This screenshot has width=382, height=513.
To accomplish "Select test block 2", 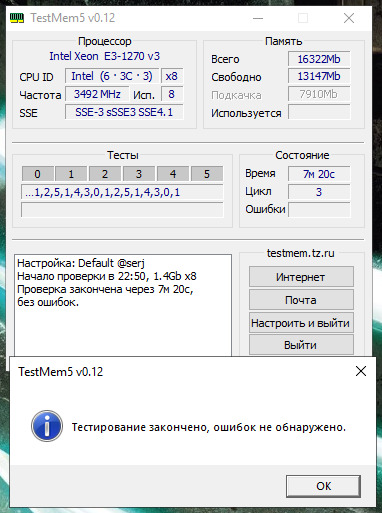I will tap(105, 174).
